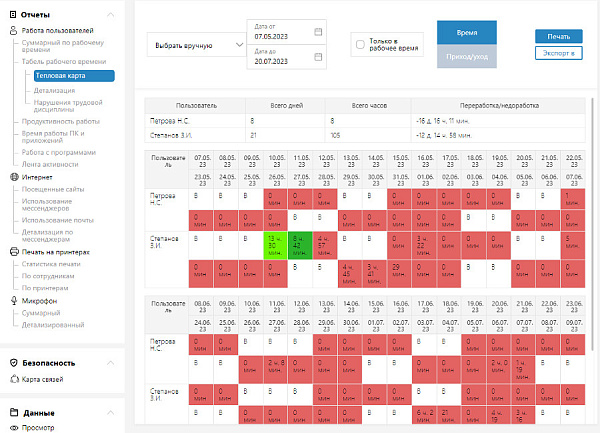600x433 pixels.
Task: Open 'Детализация' under Табель рабочего времени
Action: point(54,90)
